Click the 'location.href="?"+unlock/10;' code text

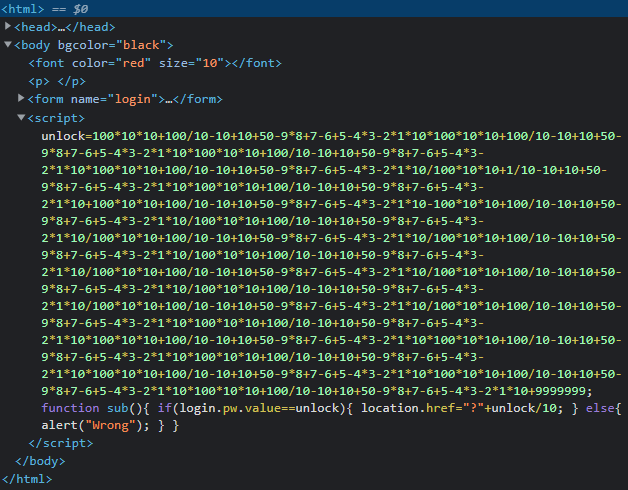(462, 408)
